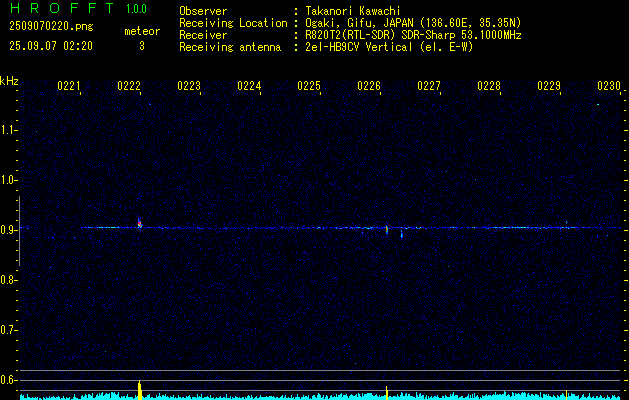Viewport: 629px width, 400px height.
Task: Click the 1.1 frequency axis label
Action: [x=7, y=130]
